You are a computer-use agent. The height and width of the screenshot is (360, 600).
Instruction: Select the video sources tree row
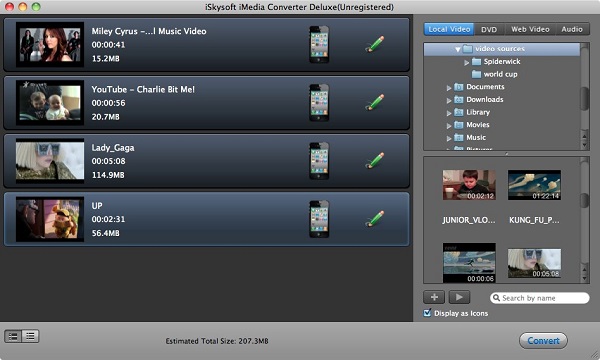[502, 49]
